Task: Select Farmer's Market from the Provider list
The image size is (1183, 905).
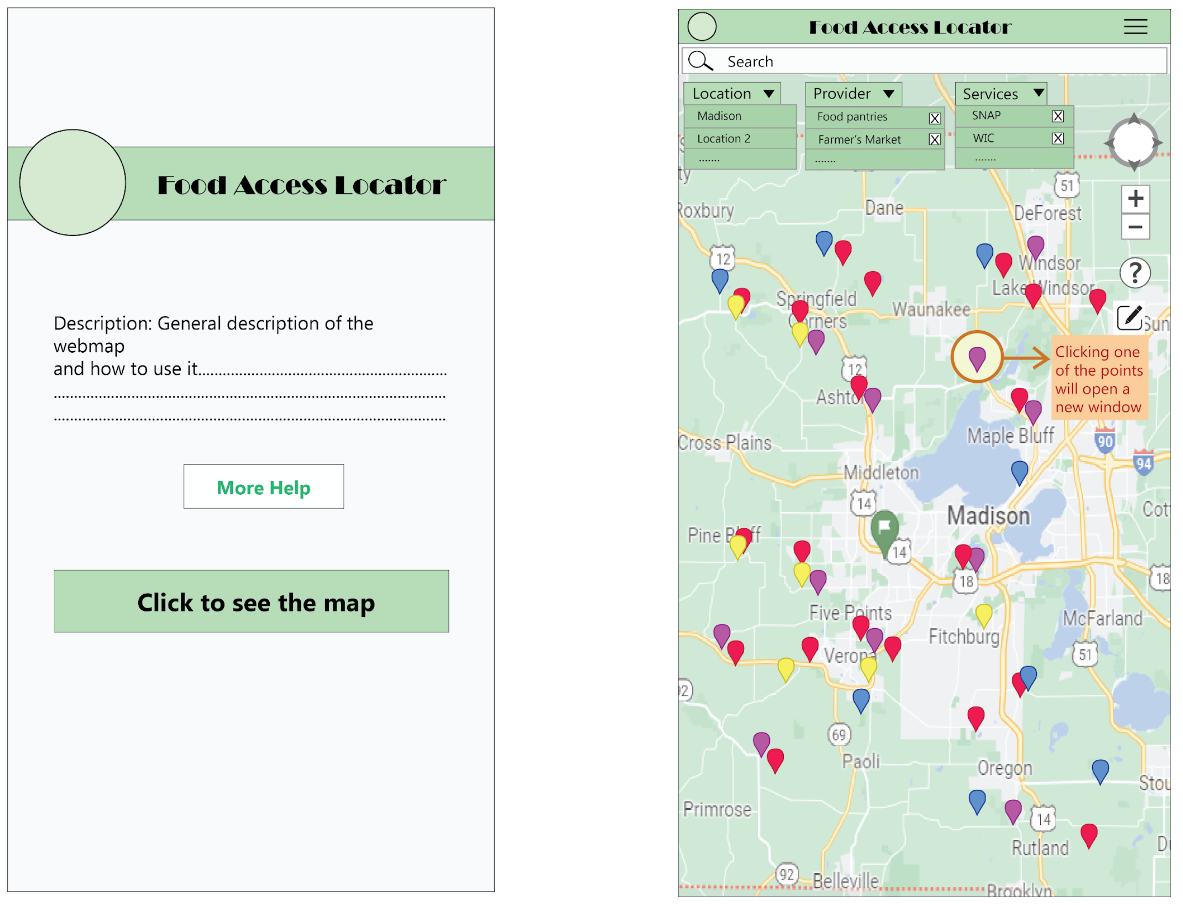Action: point(861,139)
